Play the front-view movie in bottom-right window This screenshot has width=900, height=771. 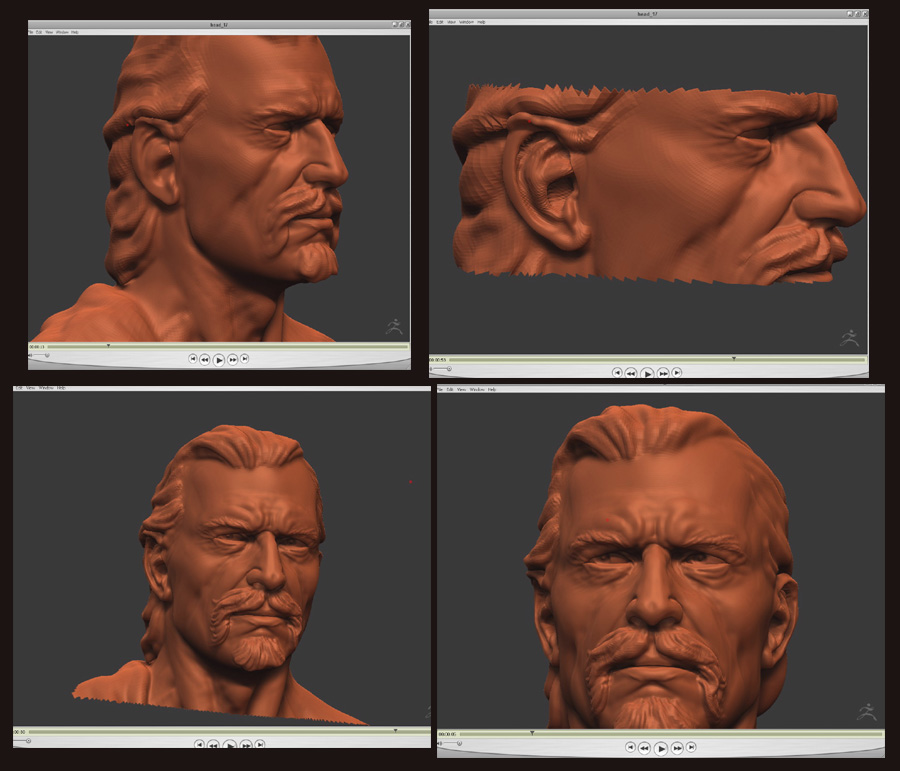pos(661,749)
